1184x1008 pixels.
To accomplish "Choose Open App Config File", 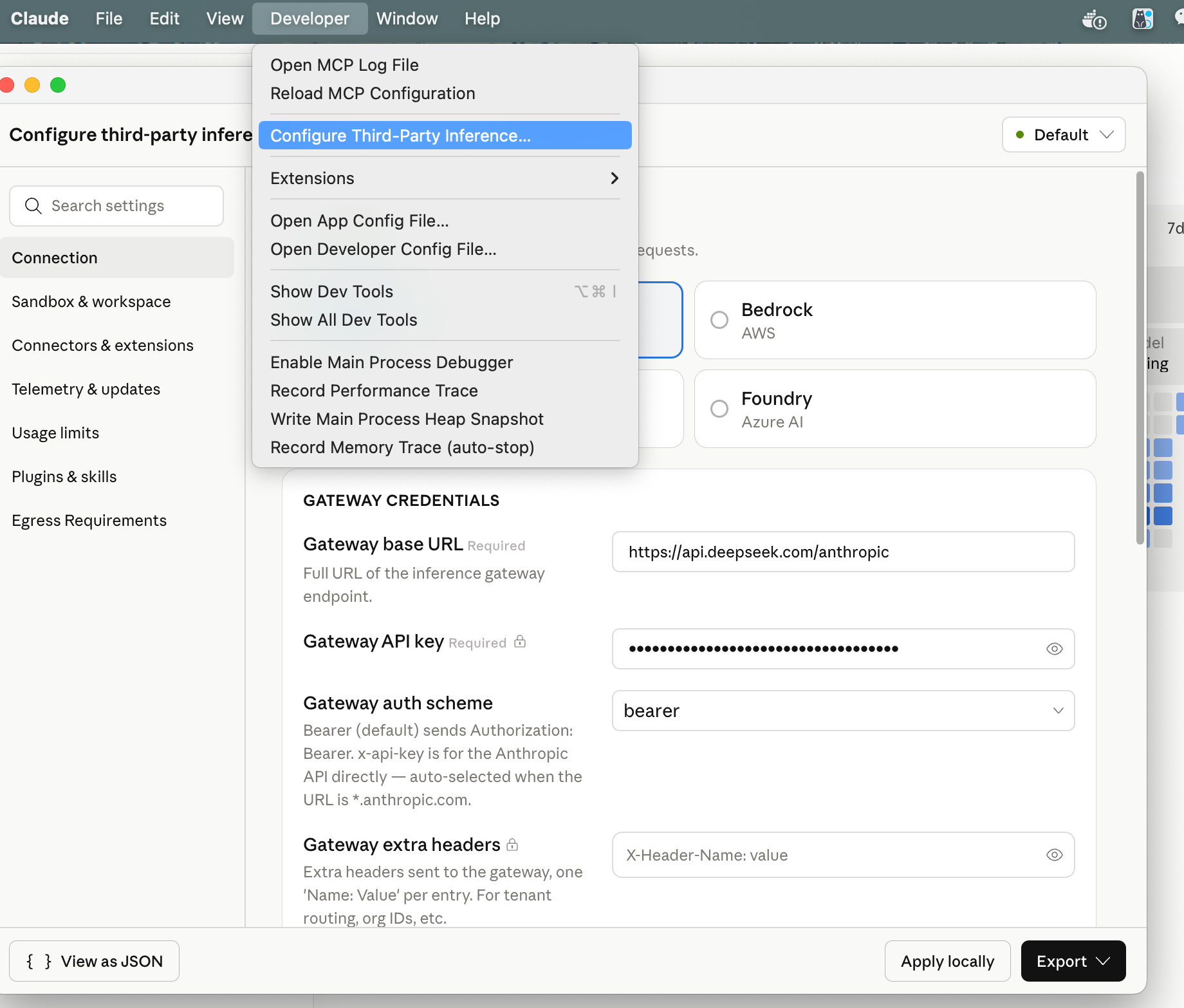I will (445, 221).
